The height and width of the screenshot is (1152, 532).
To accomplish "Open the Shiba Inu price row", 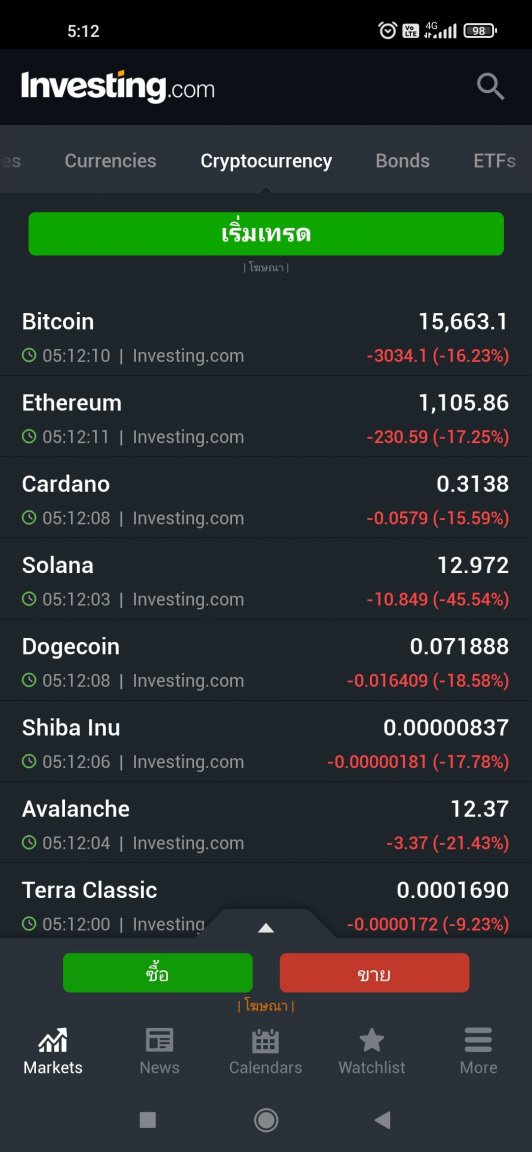I will coord(266,743).
